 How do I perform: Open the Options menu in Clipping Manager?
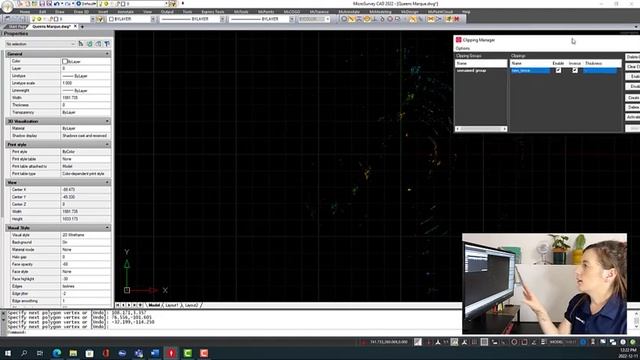pyautogui.click(x=462, y=48)
